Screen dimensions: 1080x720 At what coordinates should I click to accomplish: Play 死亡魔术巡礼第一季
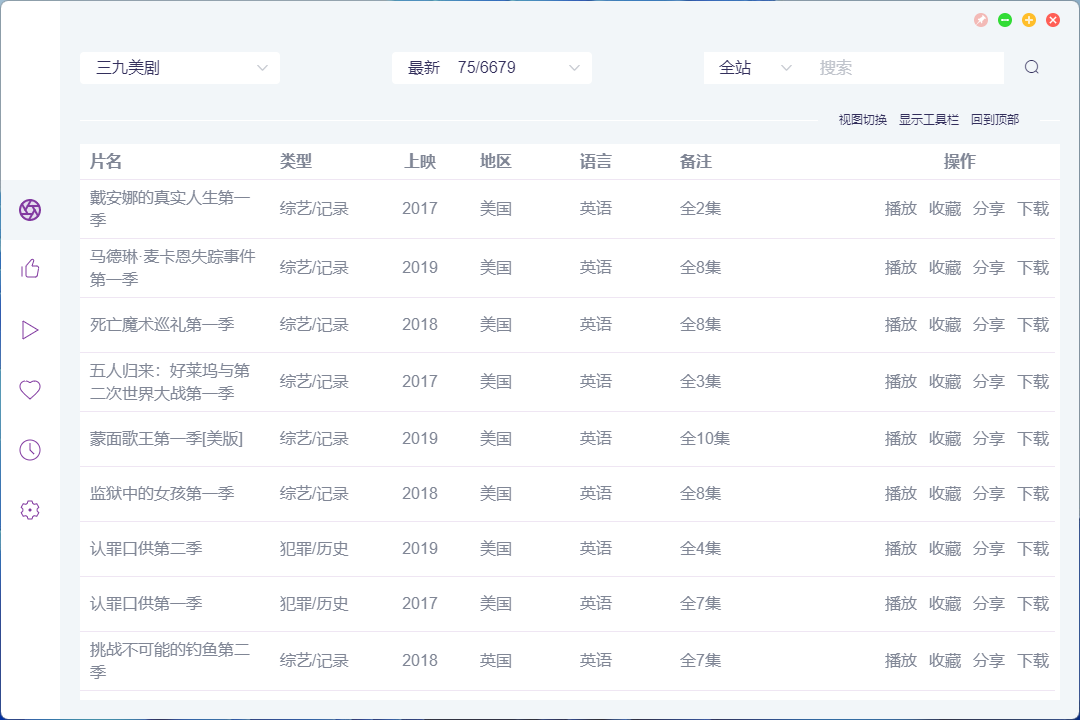click(x=900, y=325)
